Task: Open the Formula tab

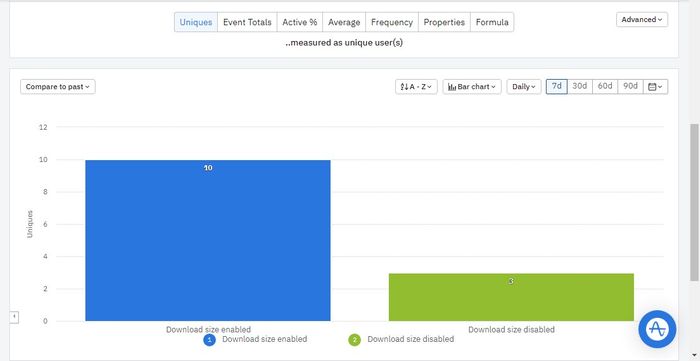Action: click(x=492, y=22)
